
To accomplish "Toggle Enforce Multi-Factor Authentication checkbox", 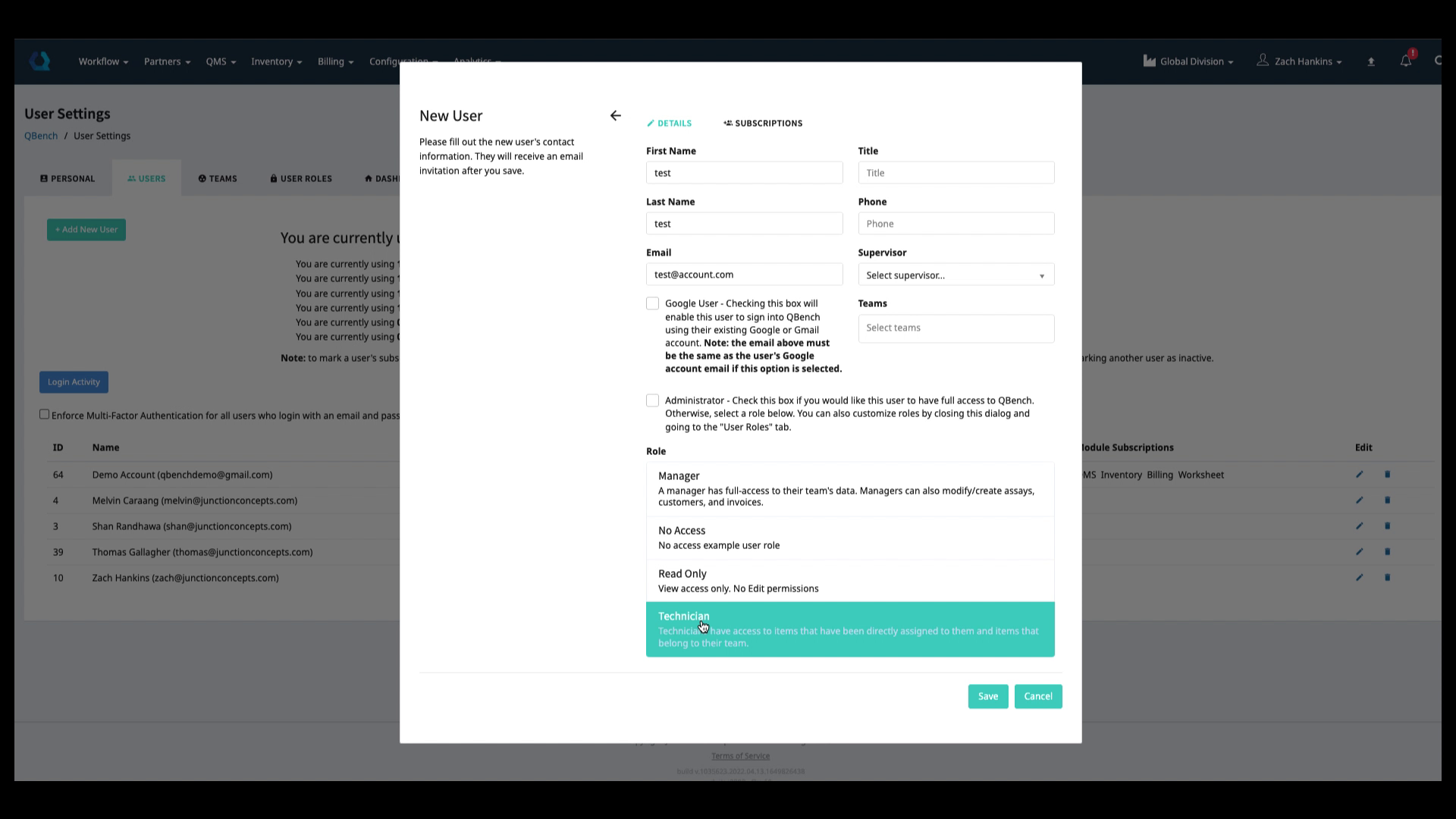I will pos(44,414).
